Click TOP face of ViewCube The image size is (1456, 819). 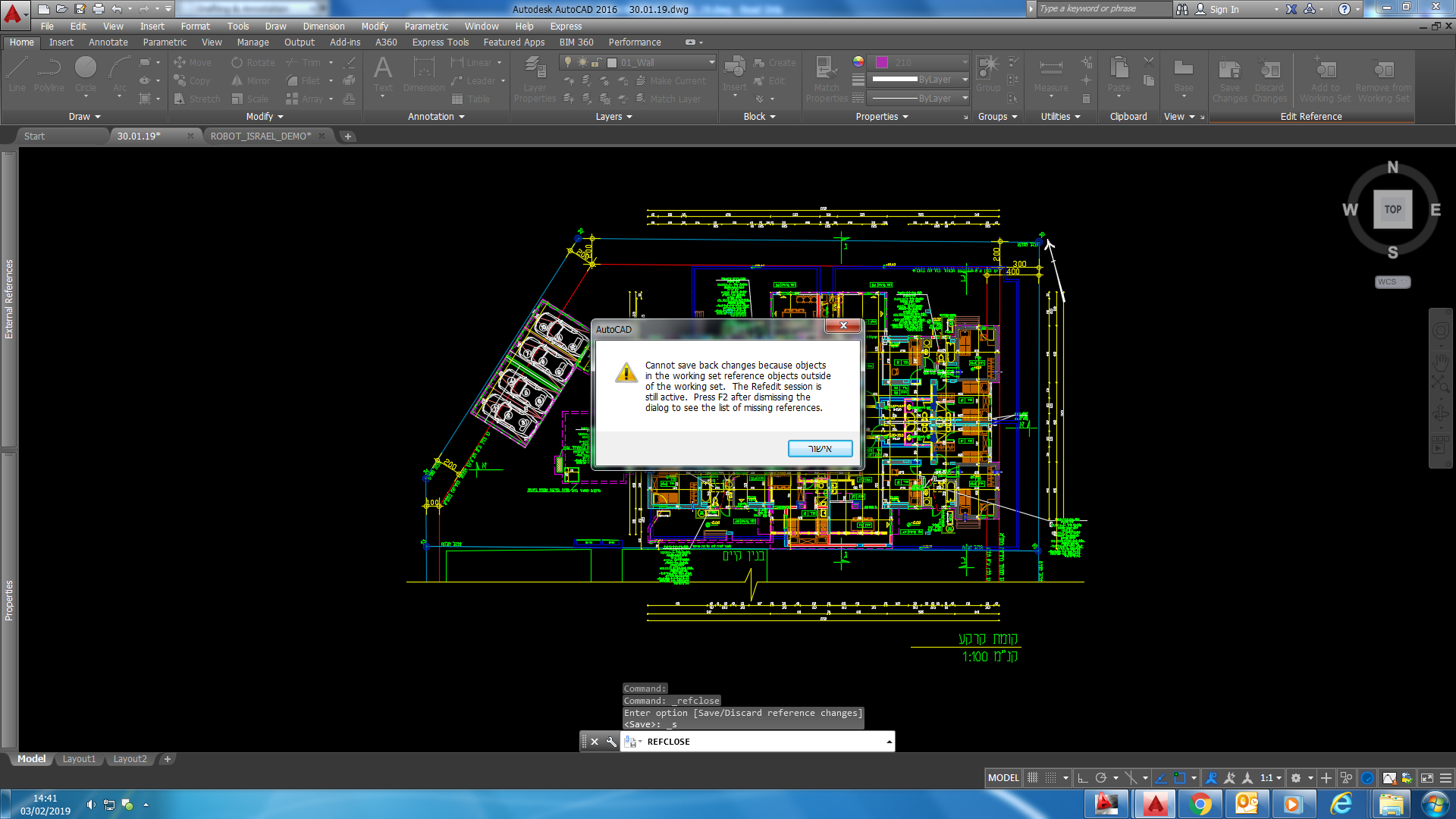pyautogui.click(x=1392, y=209)
